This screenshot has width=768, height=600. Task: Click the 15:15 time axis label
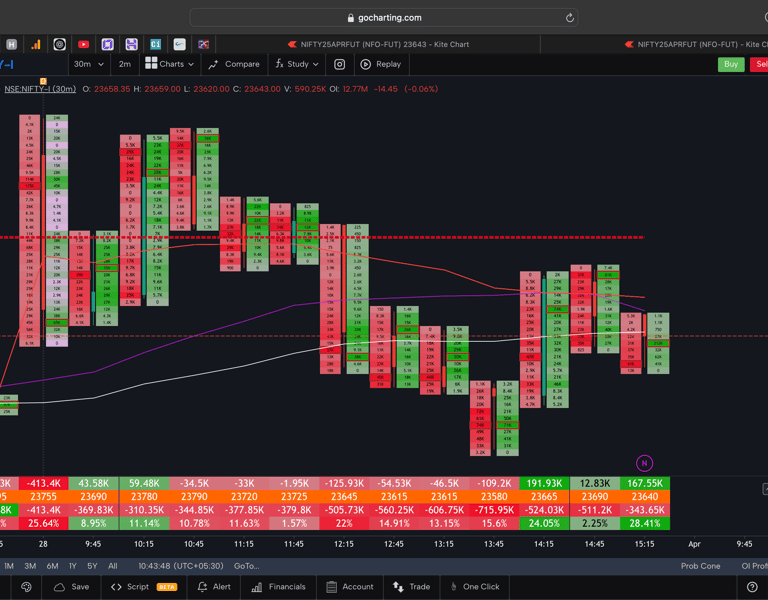pos(644,544)
